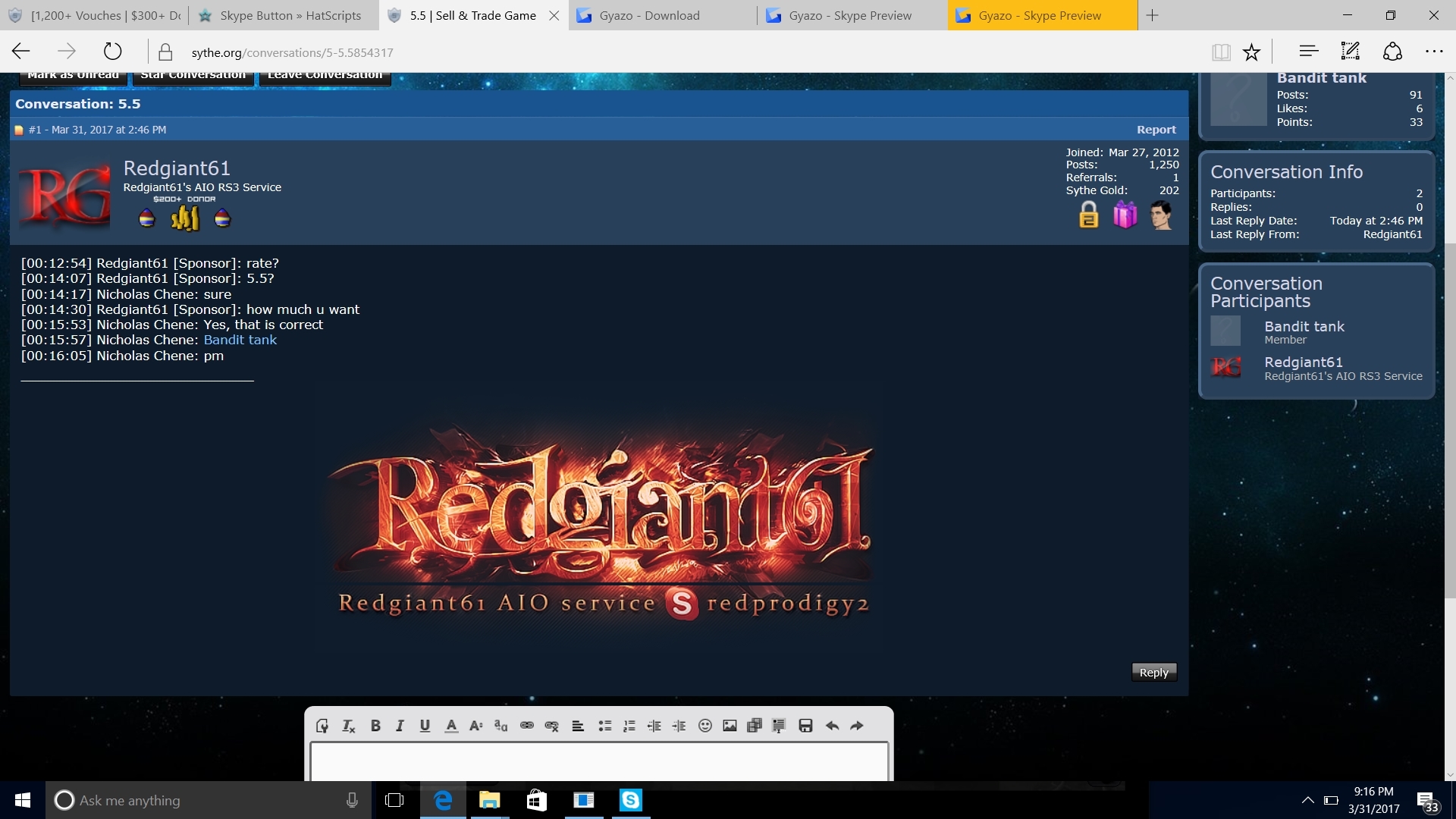1456x819 pixels.
Task: Open the text color picker
Action: (451, 726)
